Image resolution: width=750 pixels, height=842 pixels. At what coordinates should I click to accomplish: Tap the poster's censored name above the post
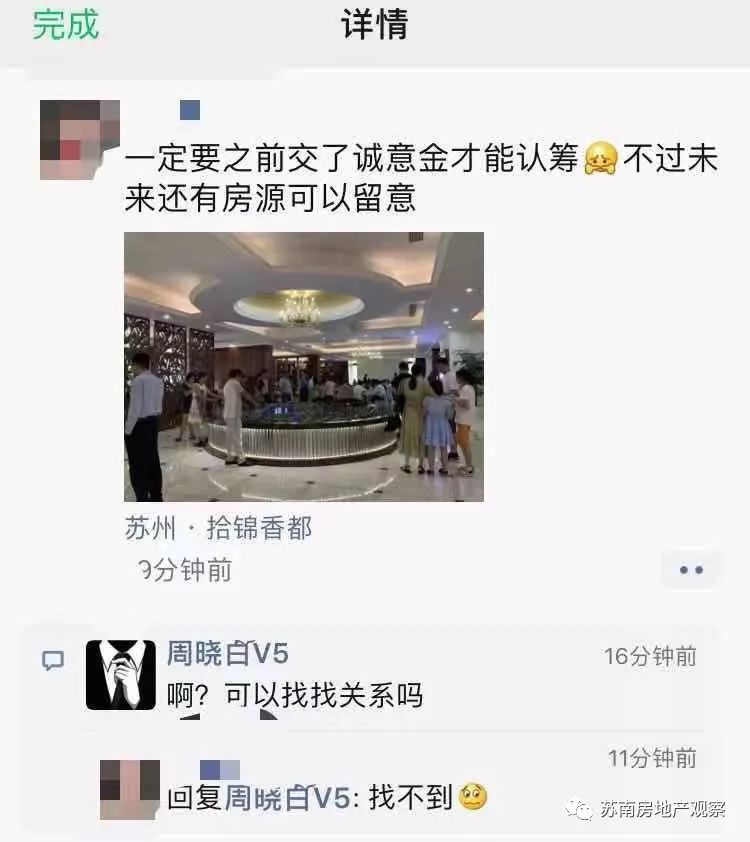coord(190,110)
